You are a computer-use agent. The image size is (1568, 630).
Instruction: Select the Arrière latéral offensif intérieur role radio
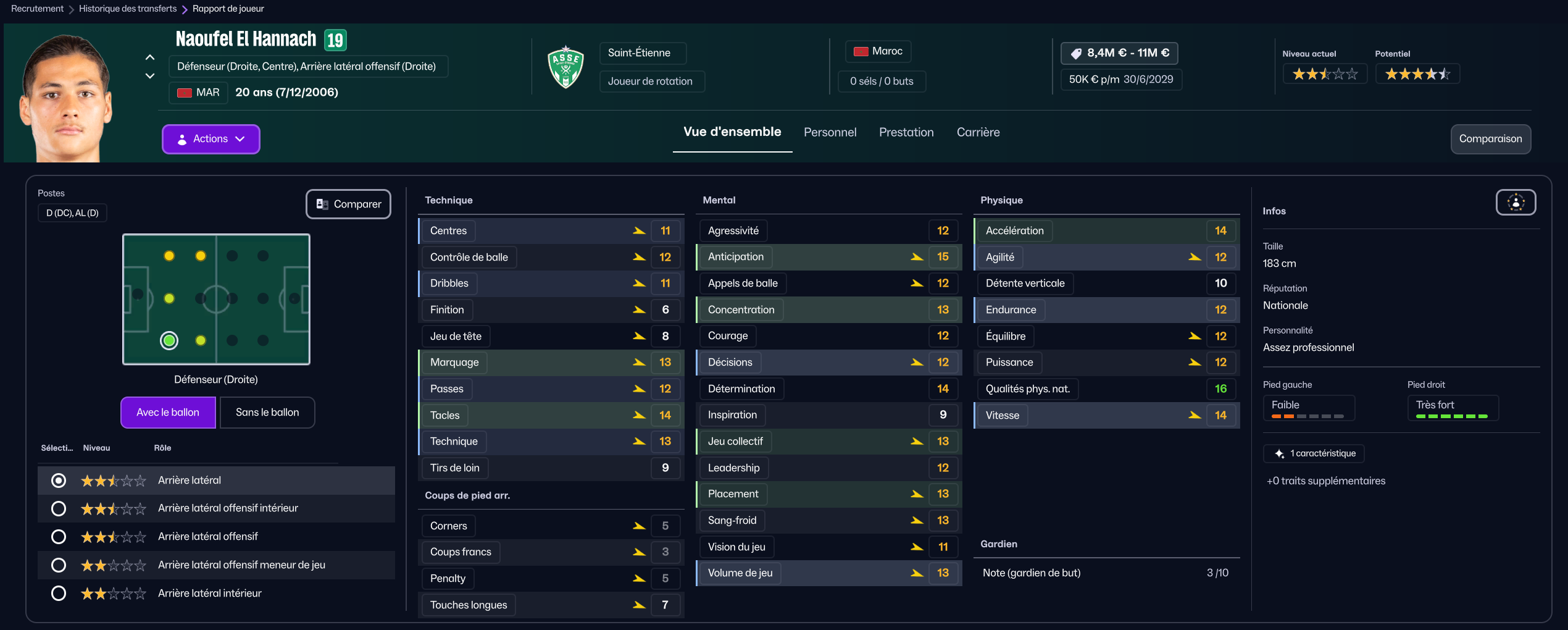point(59,508)
